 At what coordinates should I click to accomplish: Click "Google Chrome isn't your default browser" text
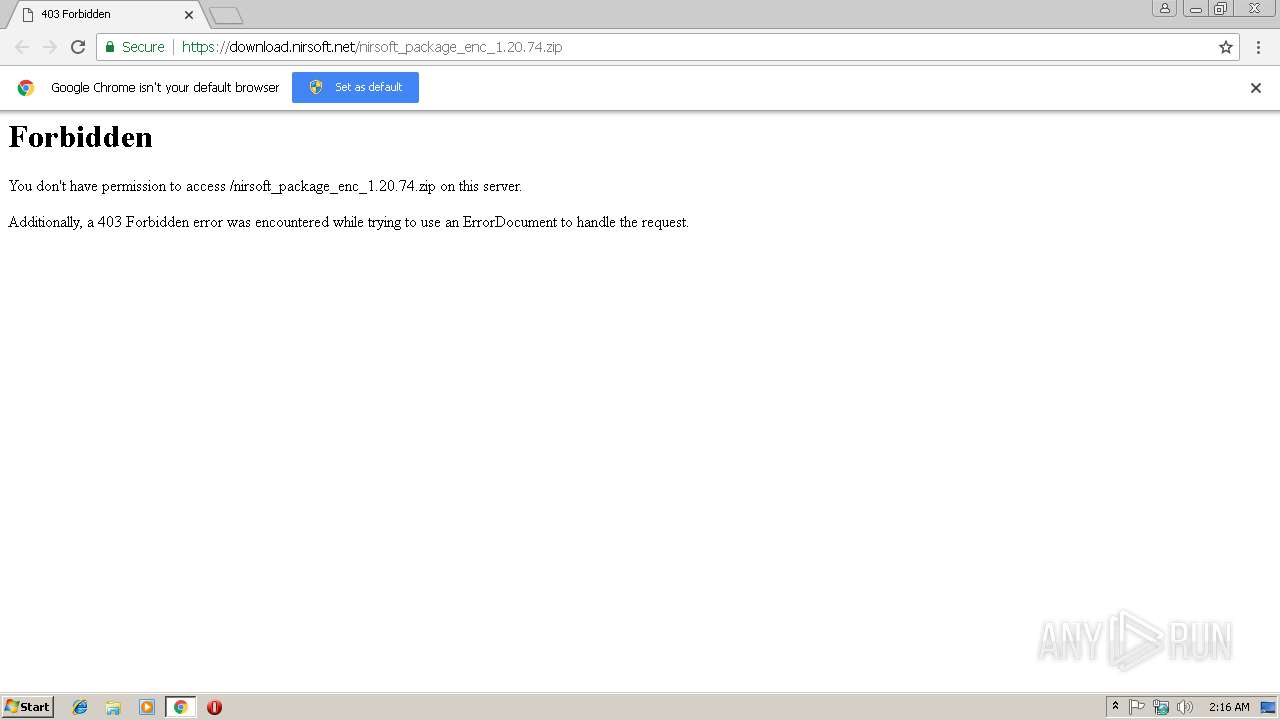click(x=165, y=88)
